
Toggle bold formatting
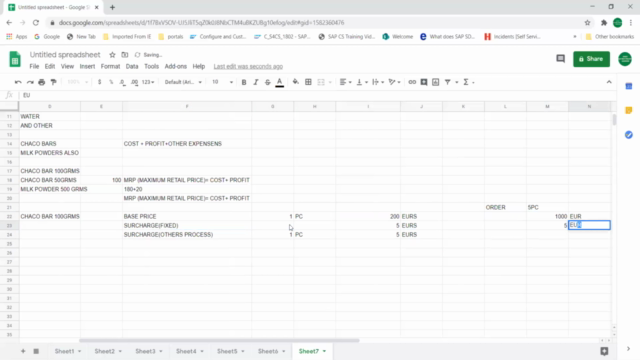244,82
